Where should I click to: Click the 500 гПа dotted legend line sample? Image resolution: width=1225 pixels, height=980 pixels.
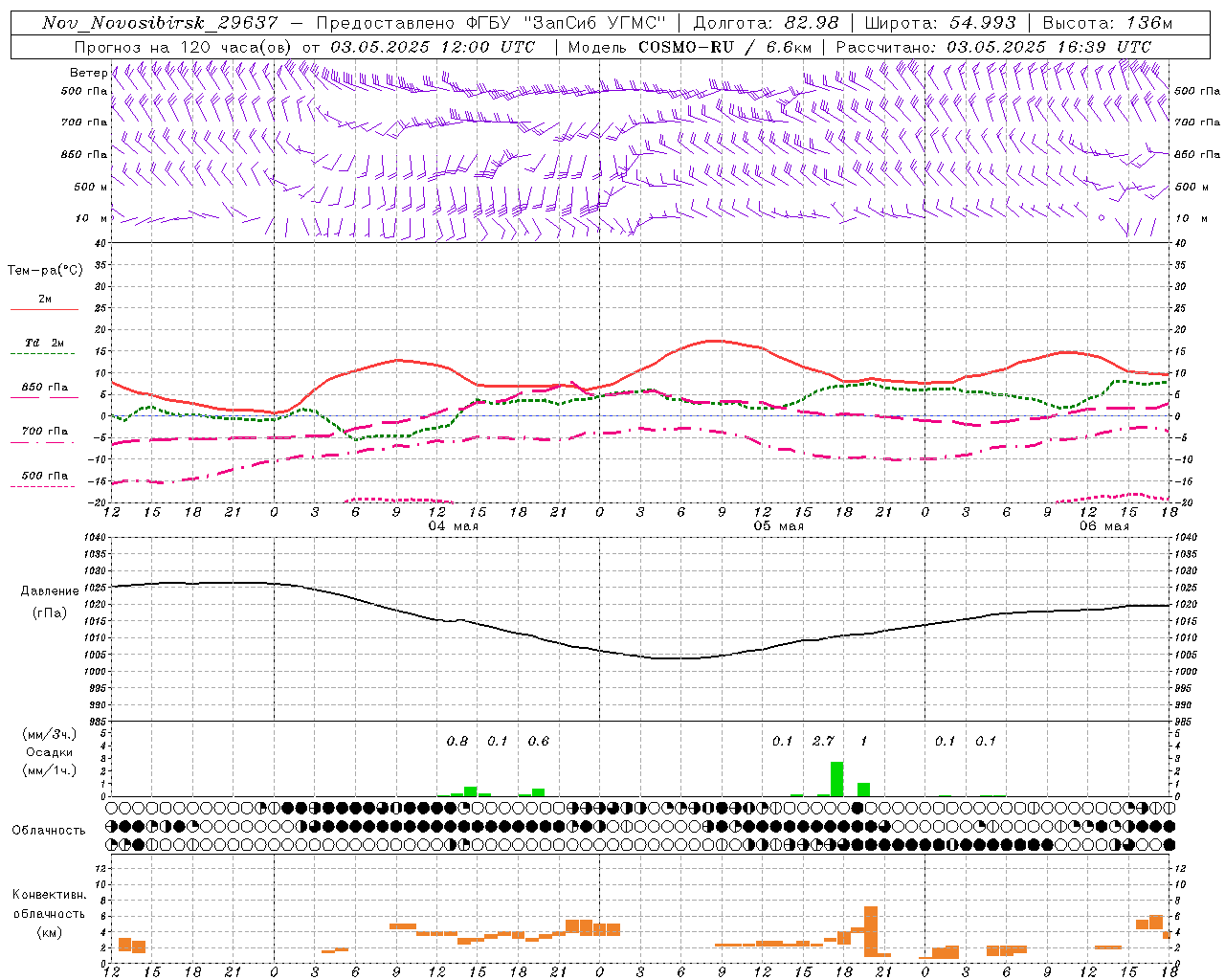pos(42,487)
